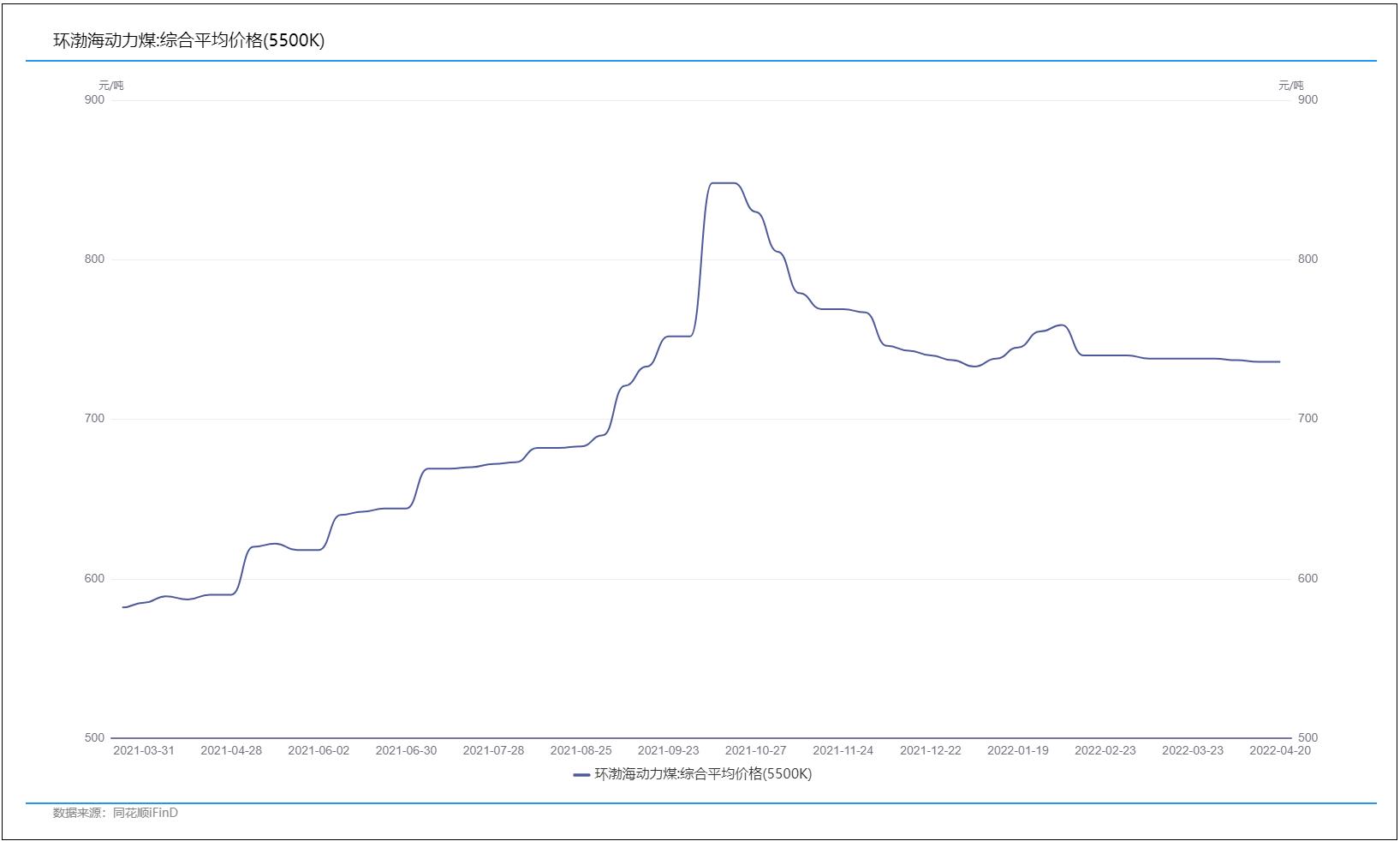
Task: Select the 2021-04-28 date label
Action: 231,750
